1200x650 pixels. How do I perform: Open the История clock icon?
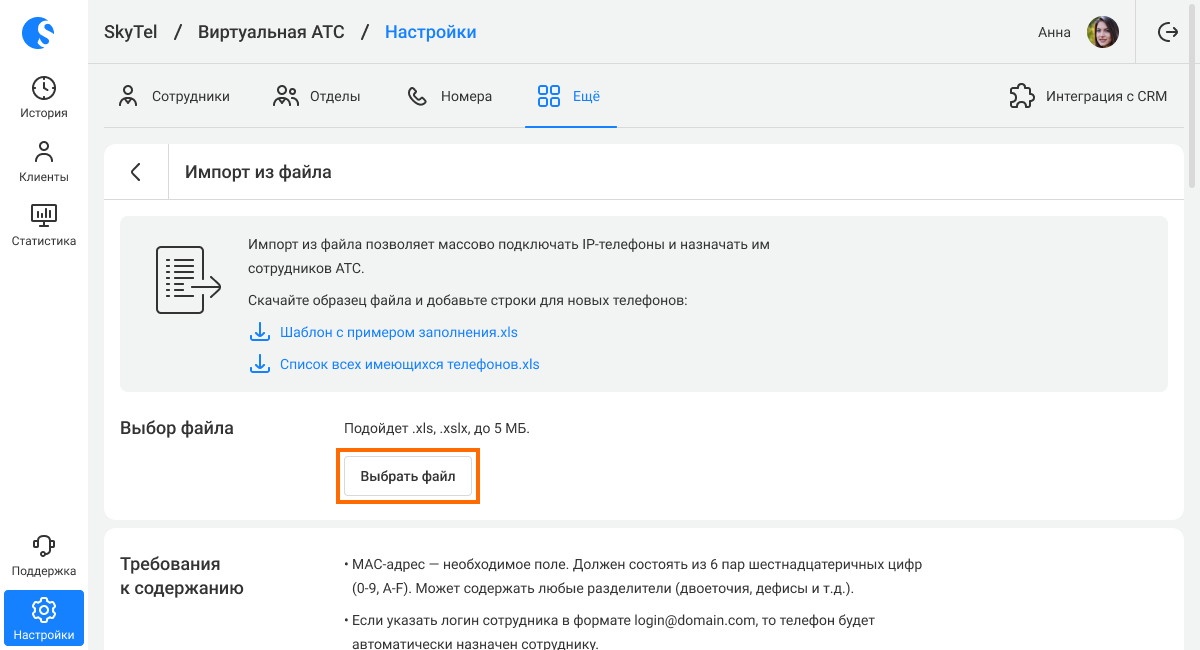click(44, 88)
